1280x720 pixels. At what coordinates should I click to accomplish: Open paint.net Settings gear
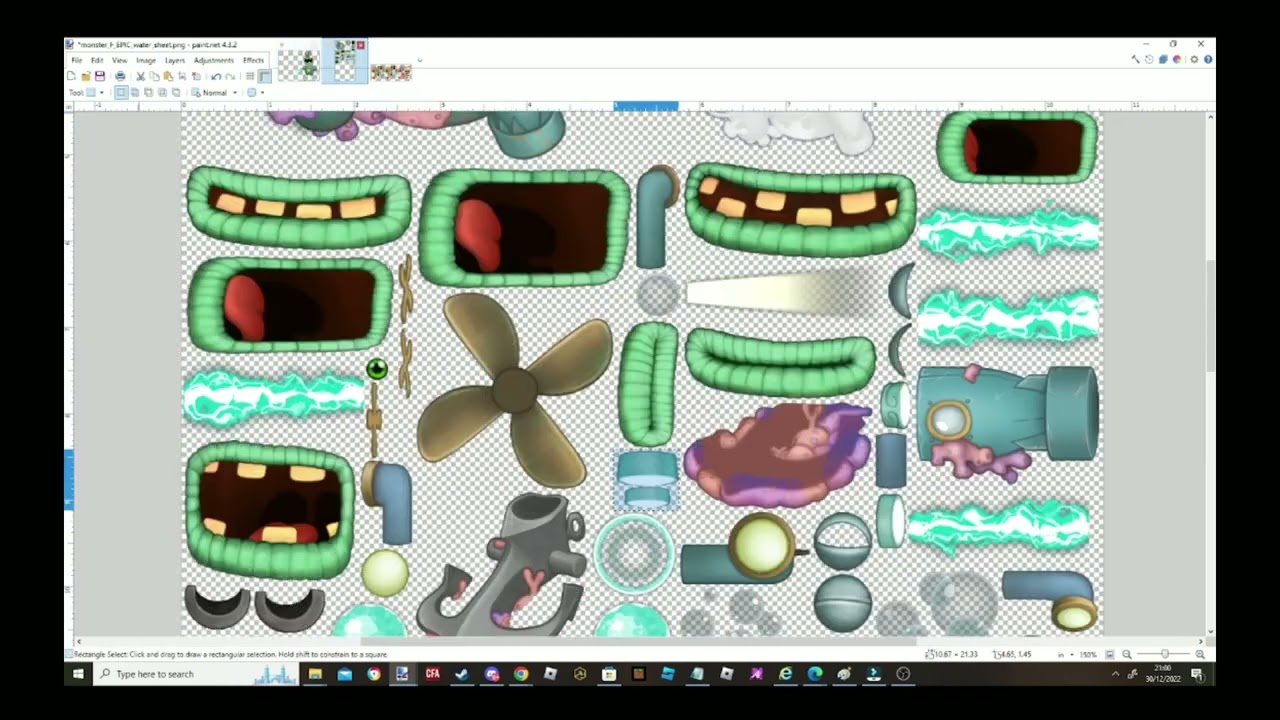coord(1194,59)
